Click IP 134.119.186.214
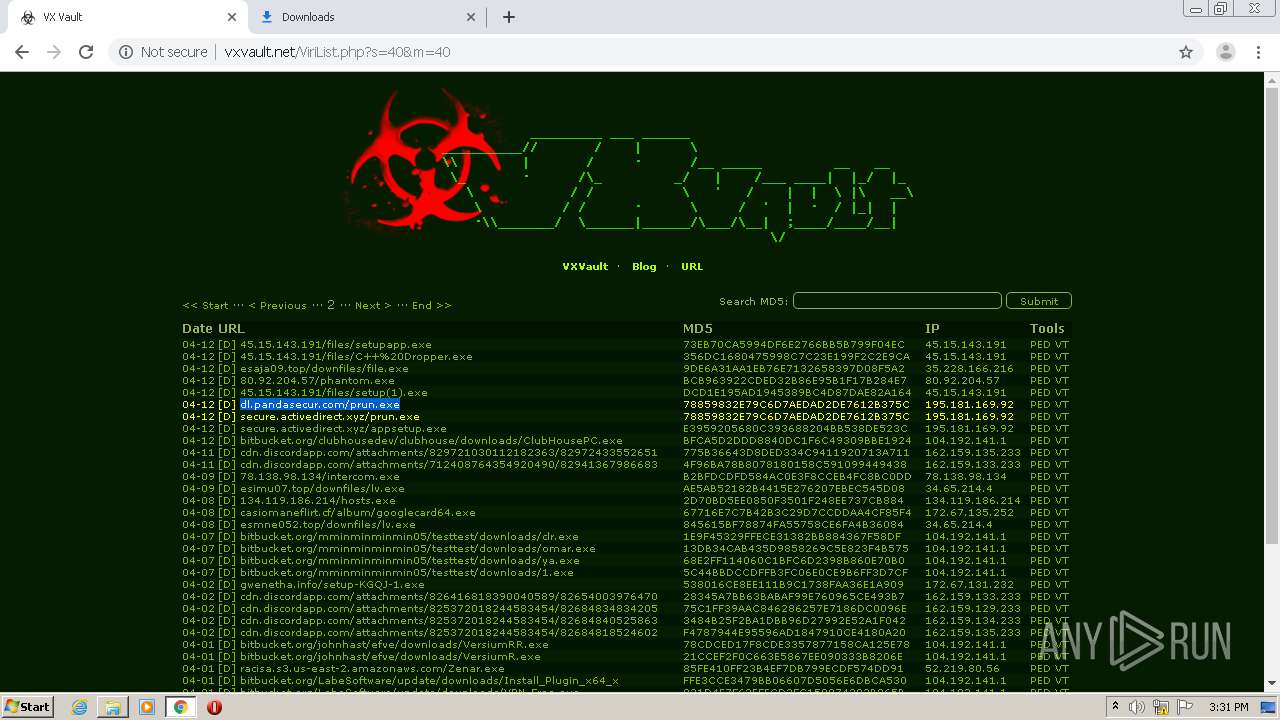The image size is (1280, 720). (x=973, y=501)
